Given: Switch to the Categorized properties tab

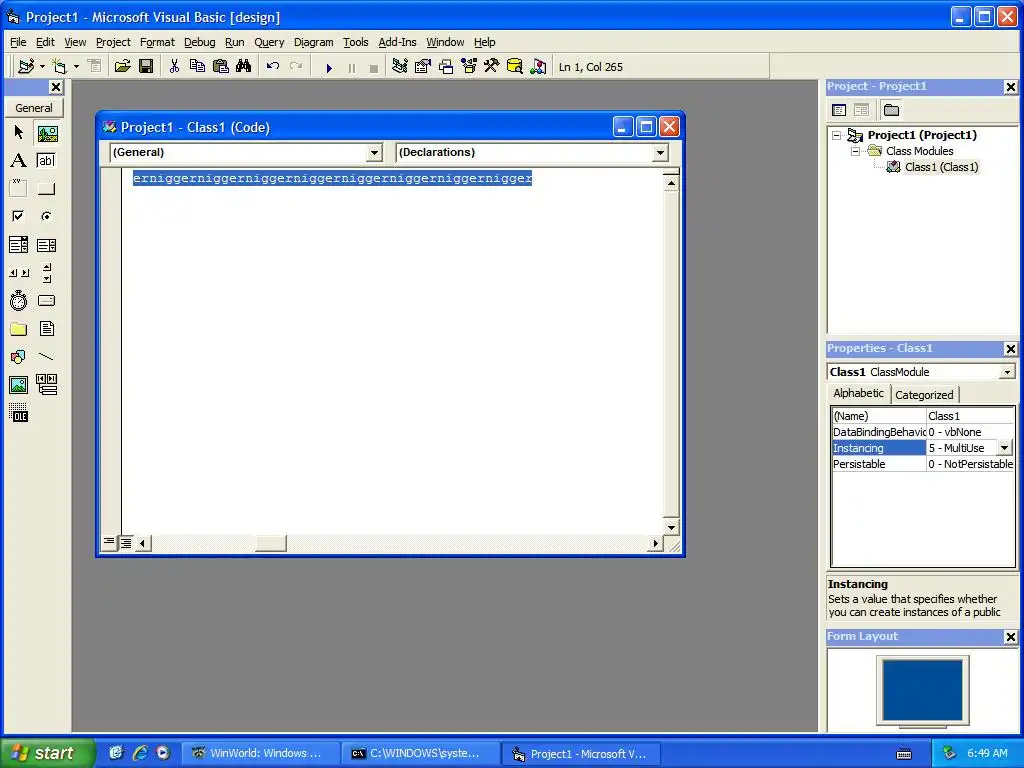Looking at the screenshot, I should click(924, 394).
